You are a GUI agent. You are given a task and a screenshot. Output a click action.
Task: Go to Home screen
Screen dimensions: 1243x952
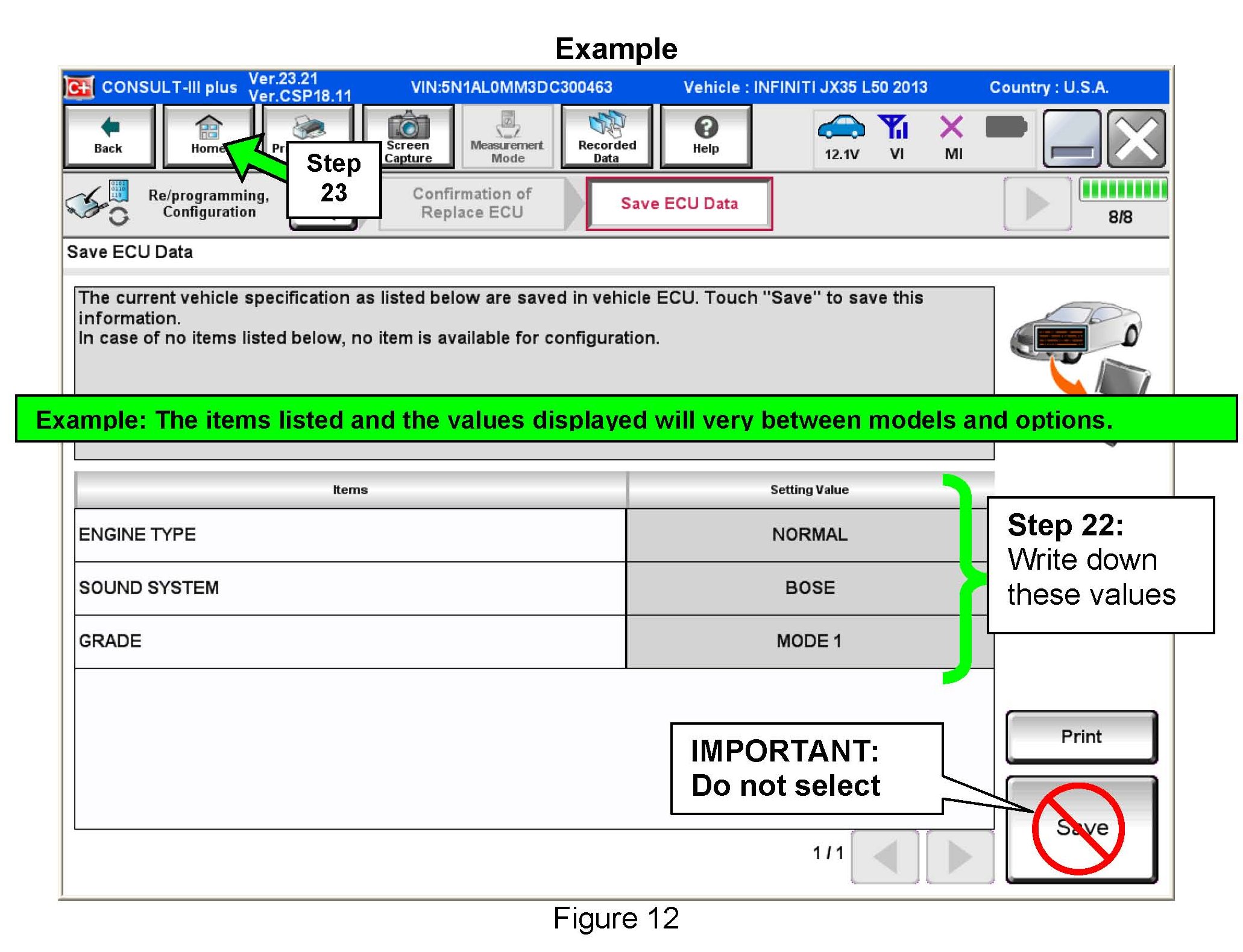[x=208, y=136]
